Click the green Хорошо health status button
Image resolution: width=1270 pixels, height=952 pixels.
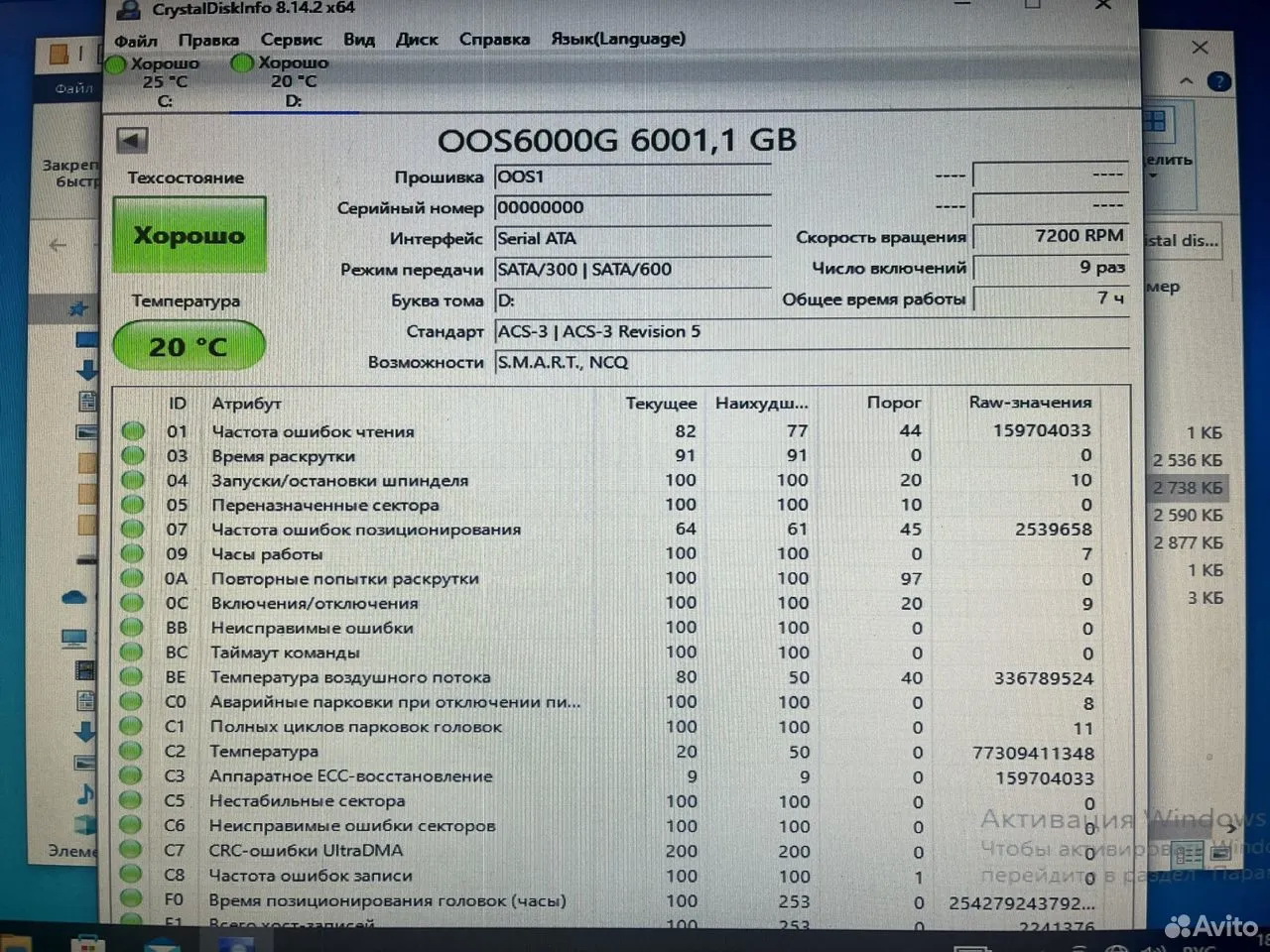point(190,235)
